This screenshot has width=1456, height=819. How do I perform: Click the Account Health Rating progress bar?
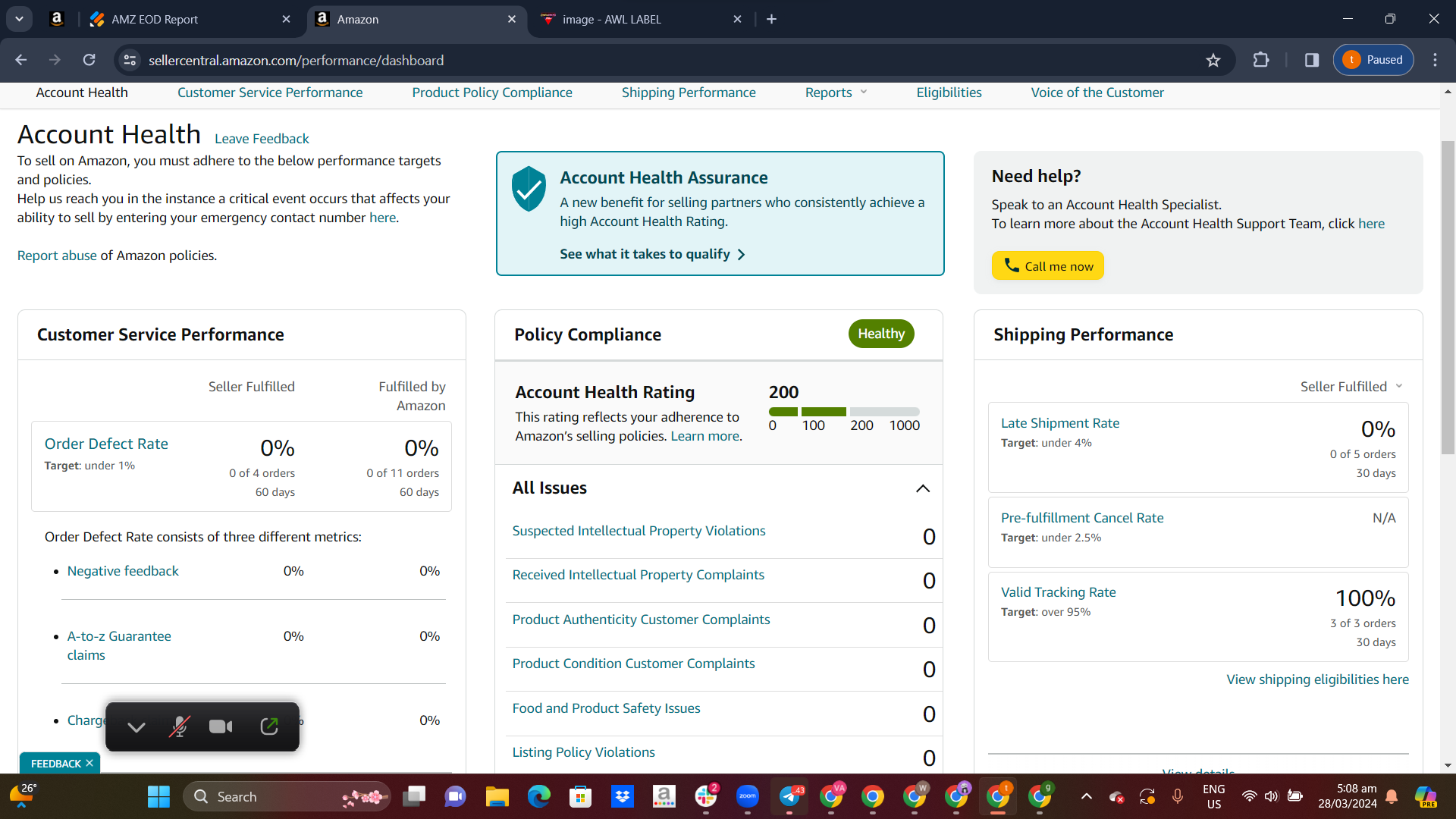[844, 412]
